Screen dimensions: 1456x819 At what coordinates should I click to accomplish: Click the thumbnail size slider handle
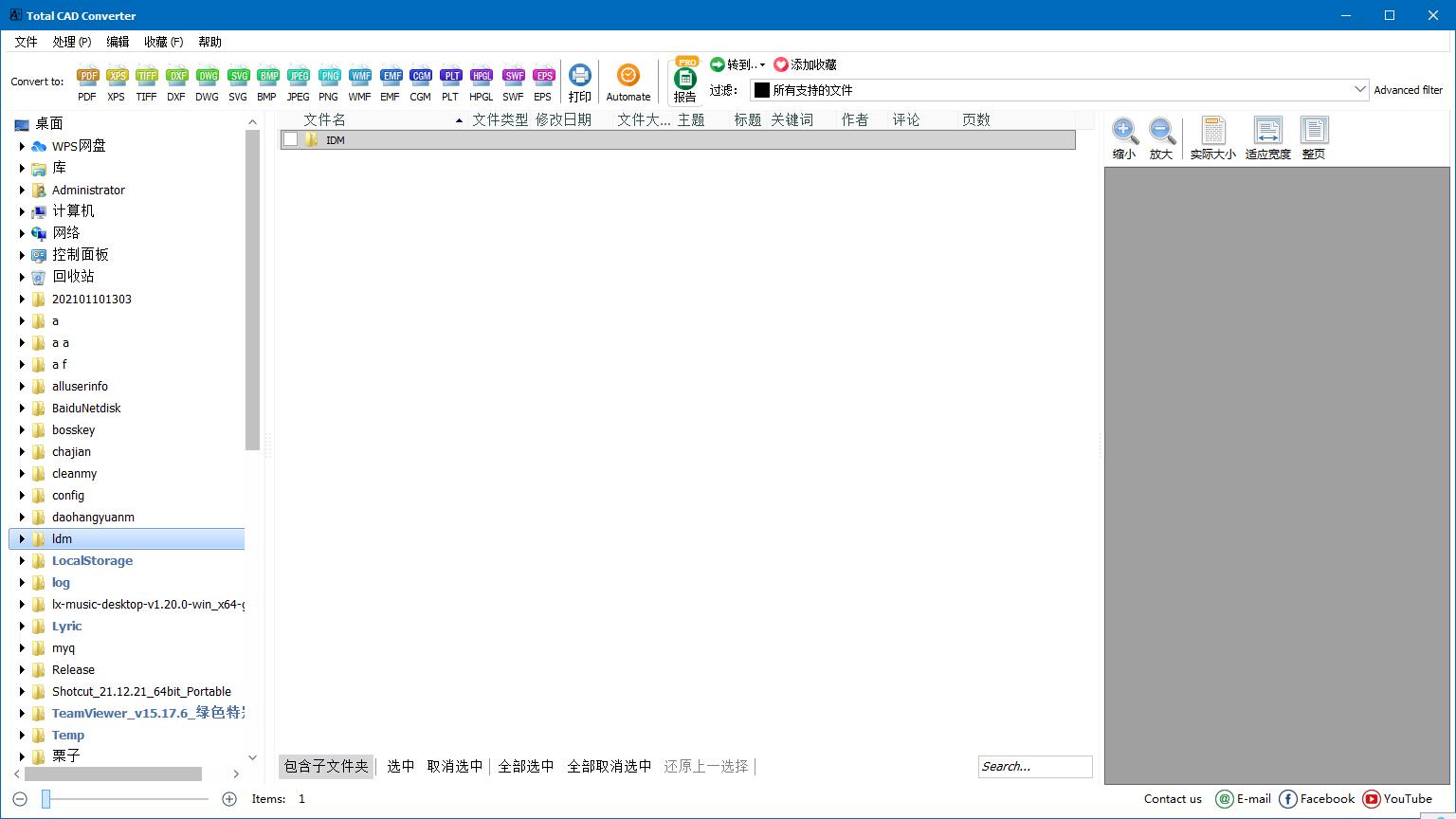point(45,799)
